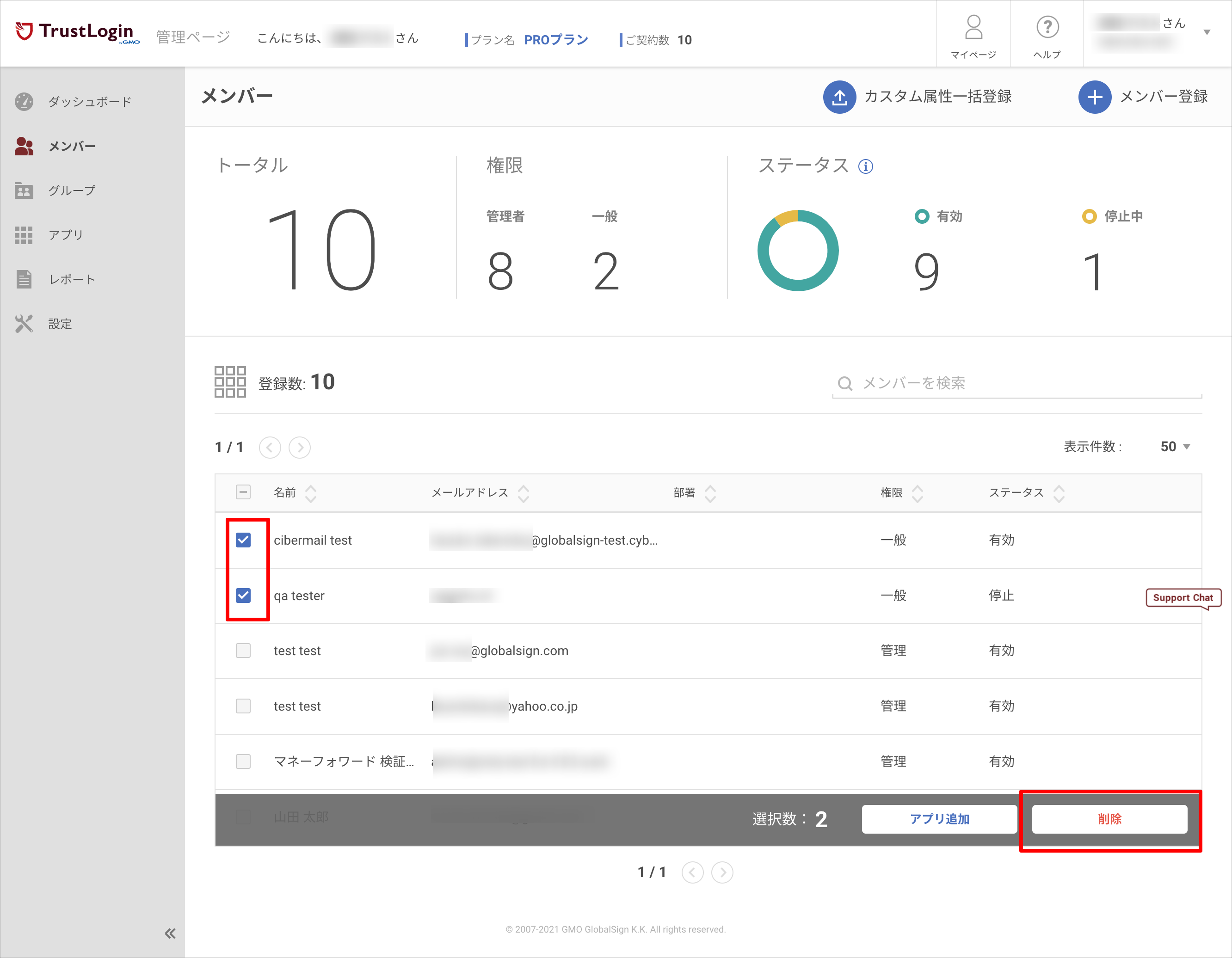Click the メンバーを検索 search field

coord(1017,383)
